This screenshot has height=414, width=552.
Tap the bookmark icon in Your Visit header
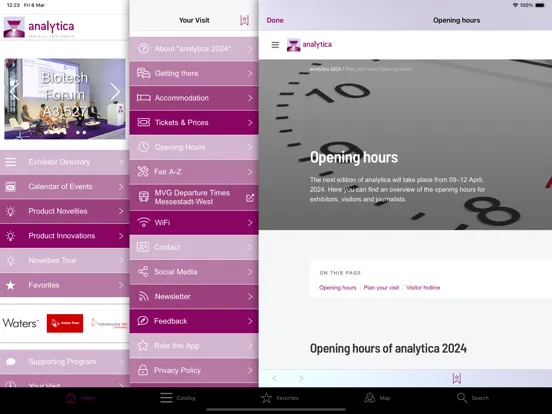(244, 20)
